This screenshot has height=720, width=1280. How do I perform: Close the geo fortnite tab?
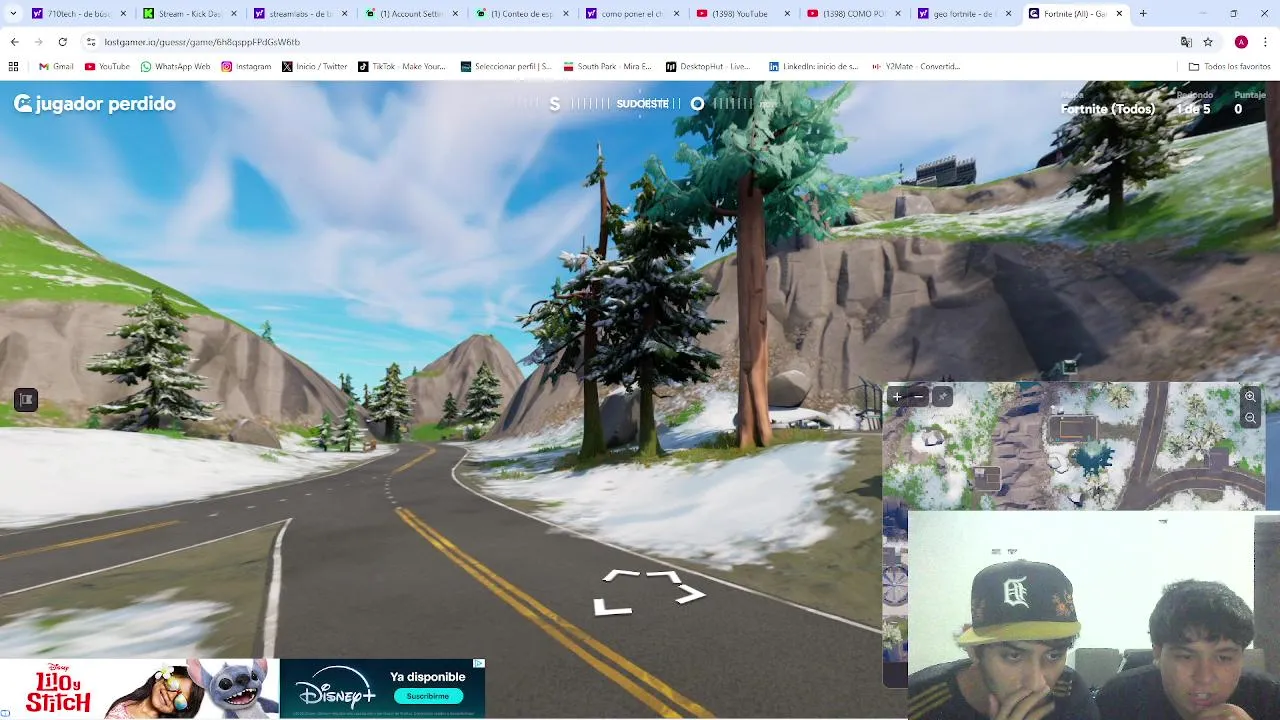[1008, 14]
